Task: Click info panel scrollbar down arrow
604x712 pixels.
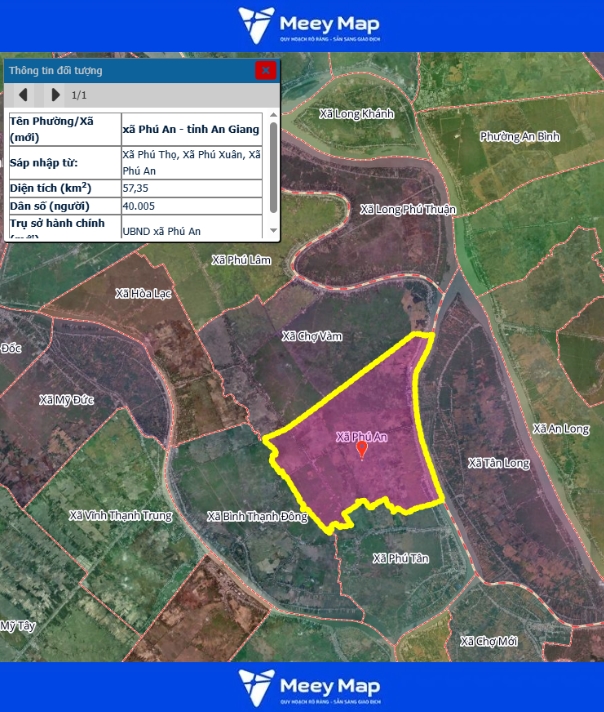Action: point(273,231)
